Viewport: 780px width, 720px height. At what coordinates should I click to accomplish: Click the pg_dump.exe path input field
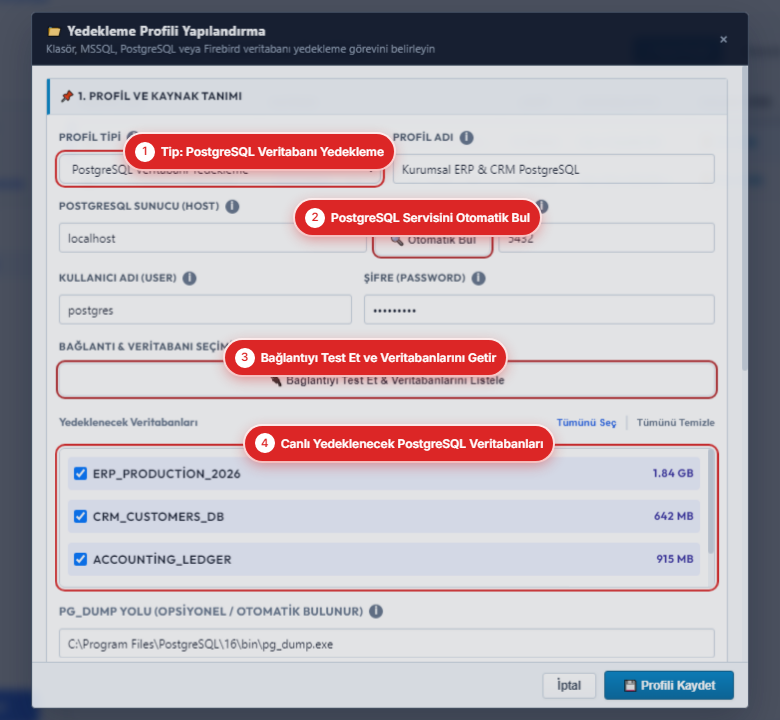pyautogui.click(x=387, y=644)
